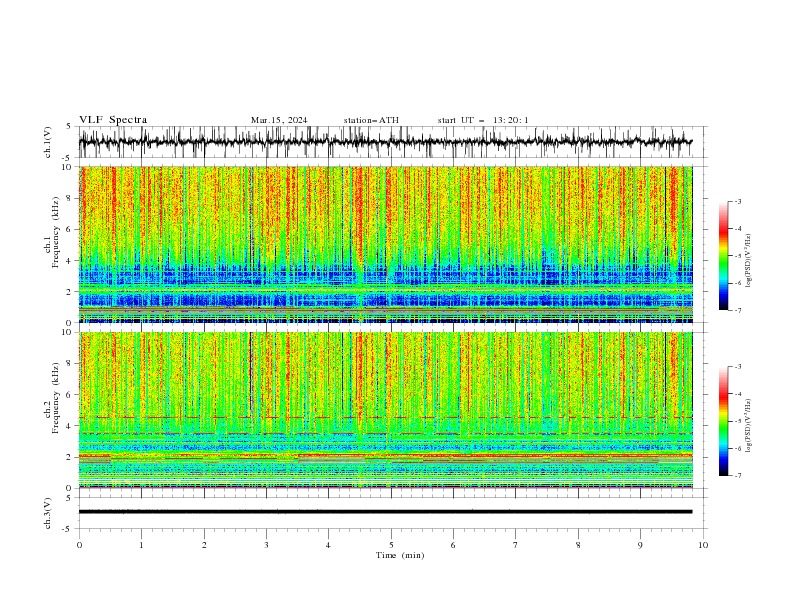Click the date 'Mar.15, 2024'

point(279,120)
